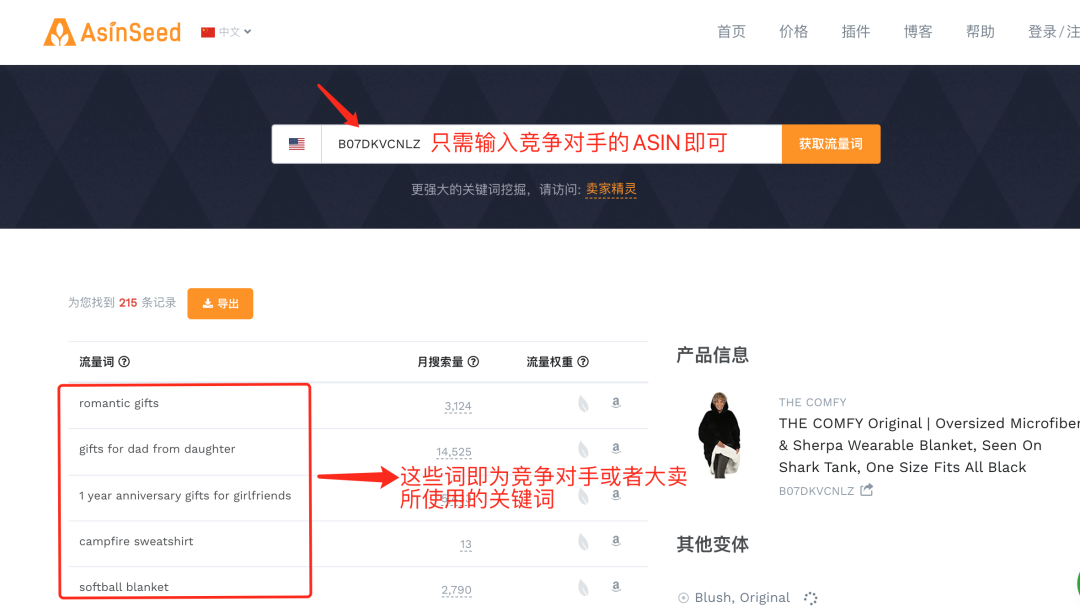The image size is (1080, 612).
Task: Click the help icon beside 月搜索量
Action: [x=474, y=363]
